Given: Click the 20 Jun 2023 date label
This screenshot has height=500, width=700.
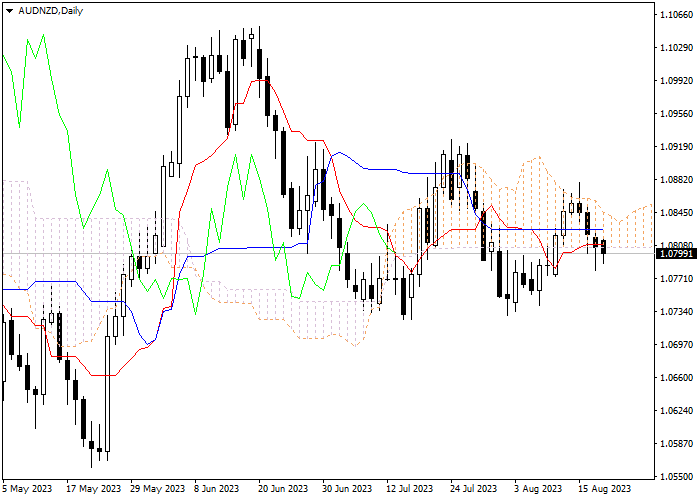Looking at the screenshot, I should click(283, 489).
